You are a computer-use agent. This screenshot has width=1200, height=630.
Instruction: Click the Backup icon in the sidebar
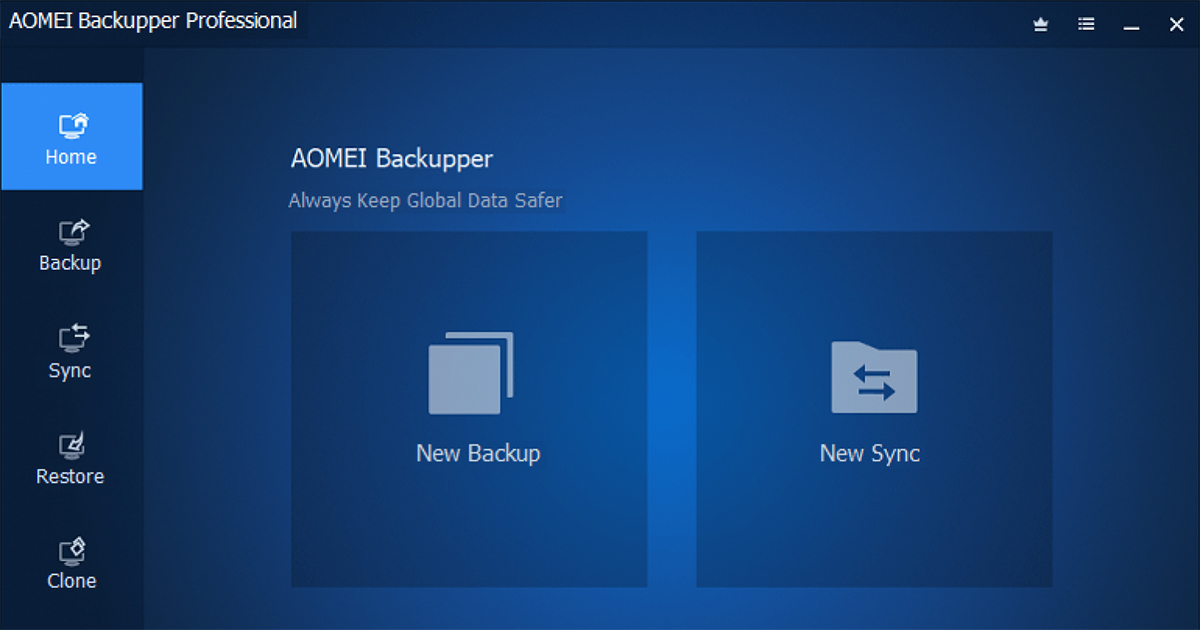pos(71,232)
